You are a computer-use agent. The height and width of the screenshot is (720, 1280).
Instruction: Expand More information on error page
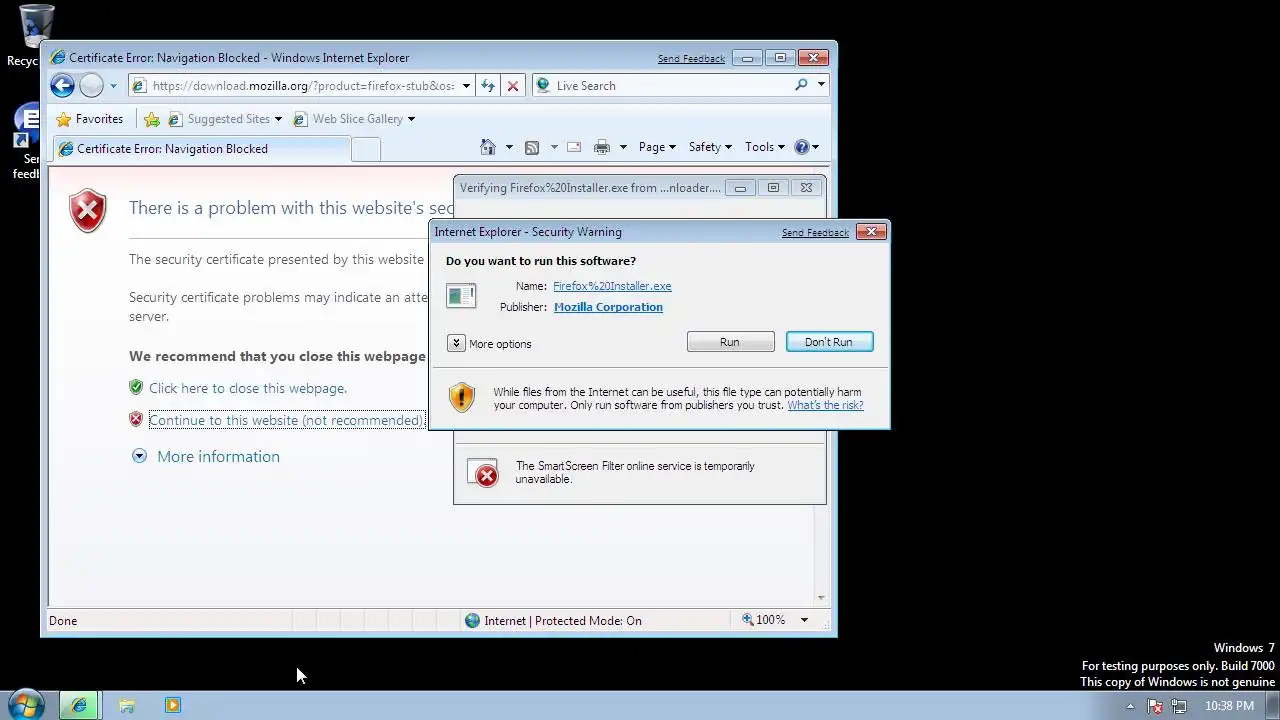206,456
